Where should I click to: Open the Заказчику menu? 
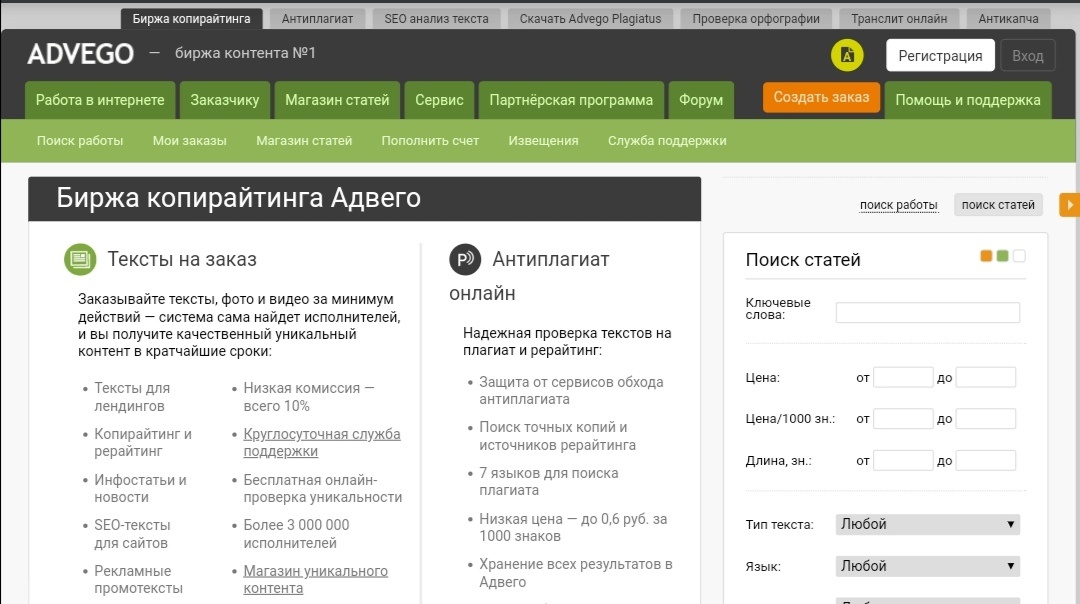(225, 100)
